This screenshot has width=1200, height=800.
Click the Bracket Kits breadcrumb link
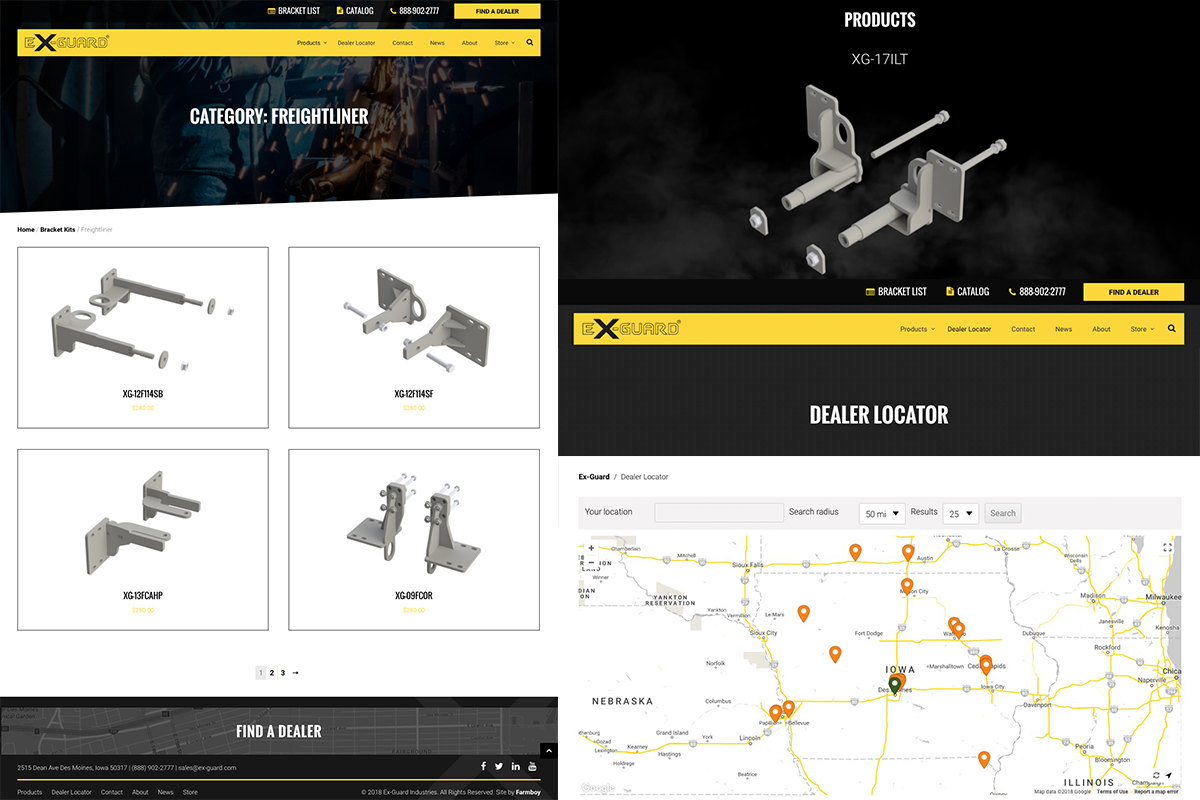[x=57, y=230]
